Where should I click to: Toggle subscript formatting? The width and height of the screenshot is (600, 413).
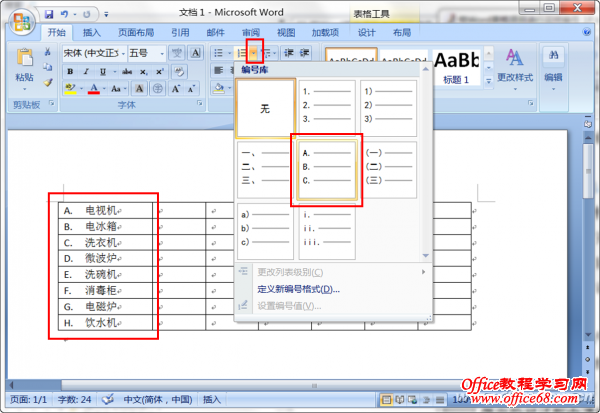[x=143, y=72]
